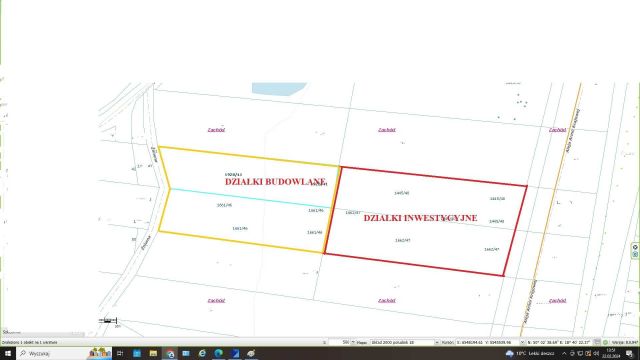Viewport: 640px width, 360px height.
Task: Click the search highlights picture in taskbar
Action: pyautogui.click(x=99, y=353)
